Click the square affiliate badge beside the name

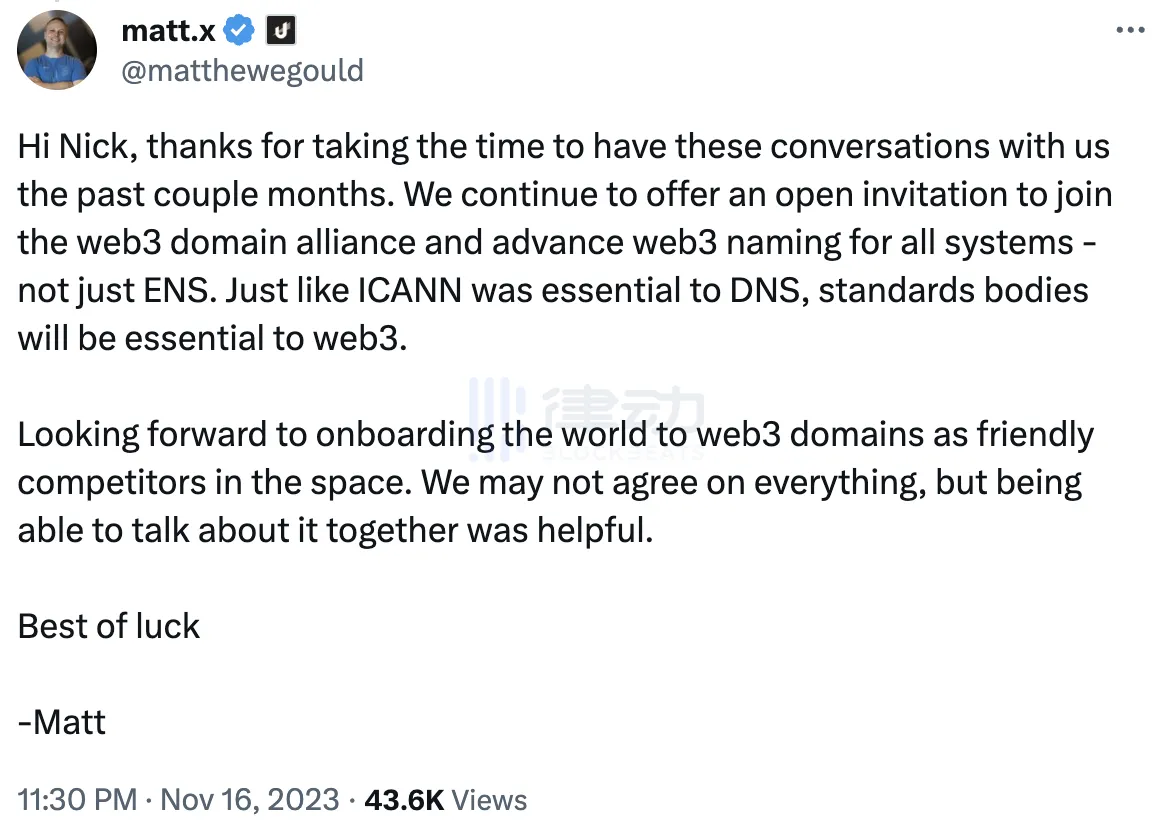pos(282,32)
